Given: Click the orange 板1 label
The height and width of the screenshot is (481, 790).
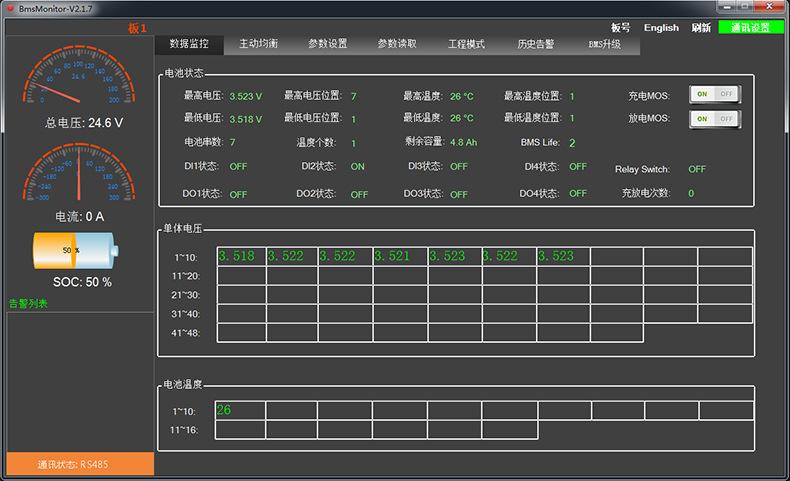Looking at the screenshot, I should pos(137,28).
